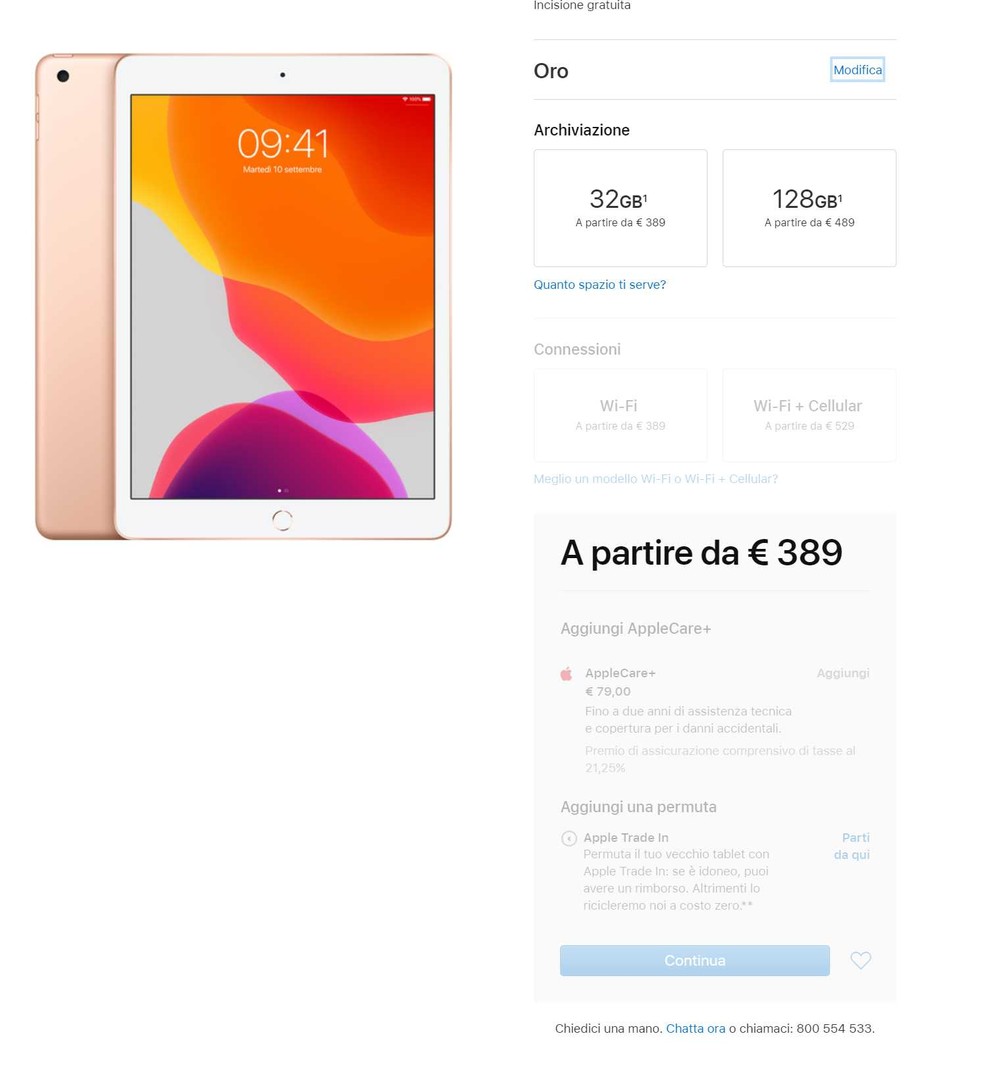
Task: Choose the Wi-Fi connection option
Action: tap(620, 415)
